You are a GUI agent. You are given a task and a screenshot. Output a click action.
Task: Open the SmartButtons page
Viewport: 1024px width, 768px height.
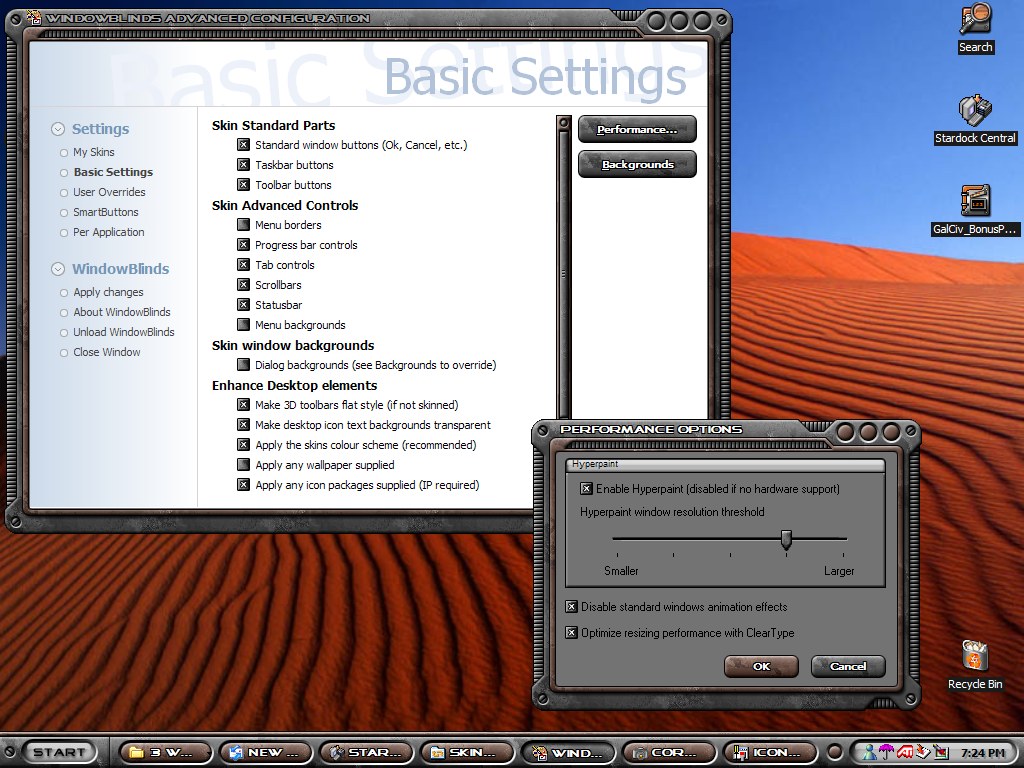[x=106, y=212]
